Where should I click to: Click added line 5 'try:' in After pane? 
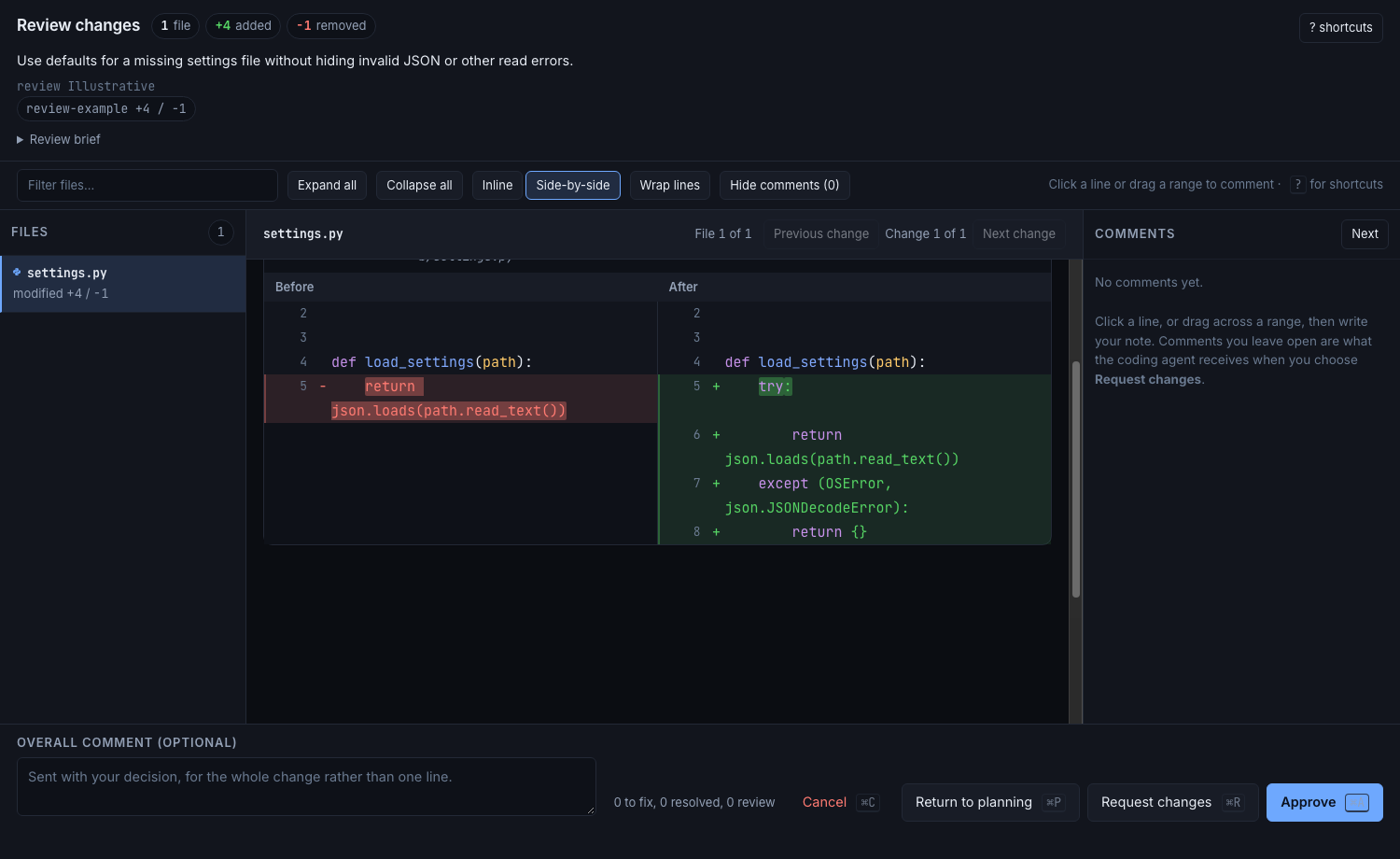pyautogui.click(x=855, y=399)
